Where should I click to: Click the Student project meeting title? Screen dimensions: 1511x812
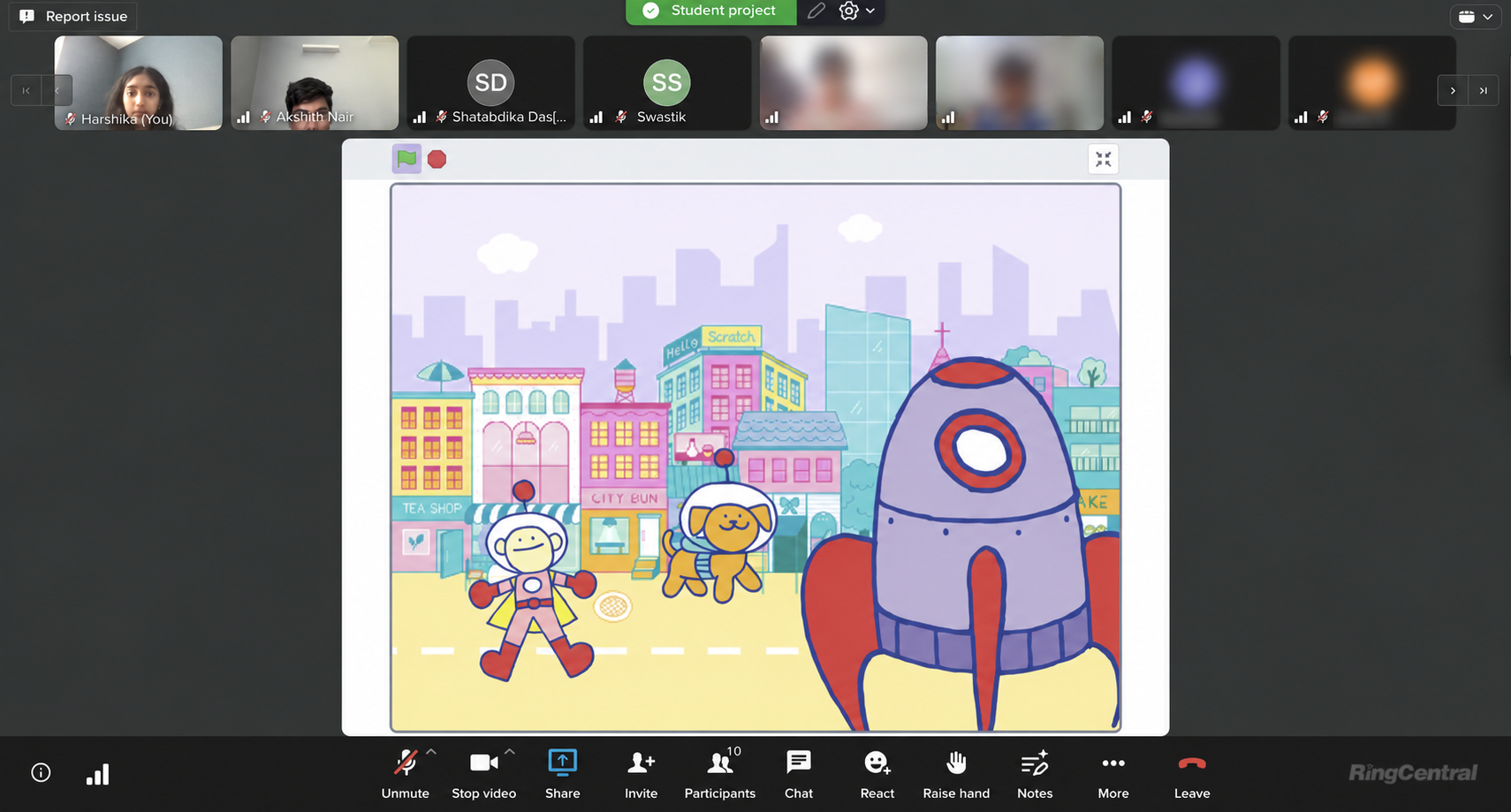tap(711, 11)
